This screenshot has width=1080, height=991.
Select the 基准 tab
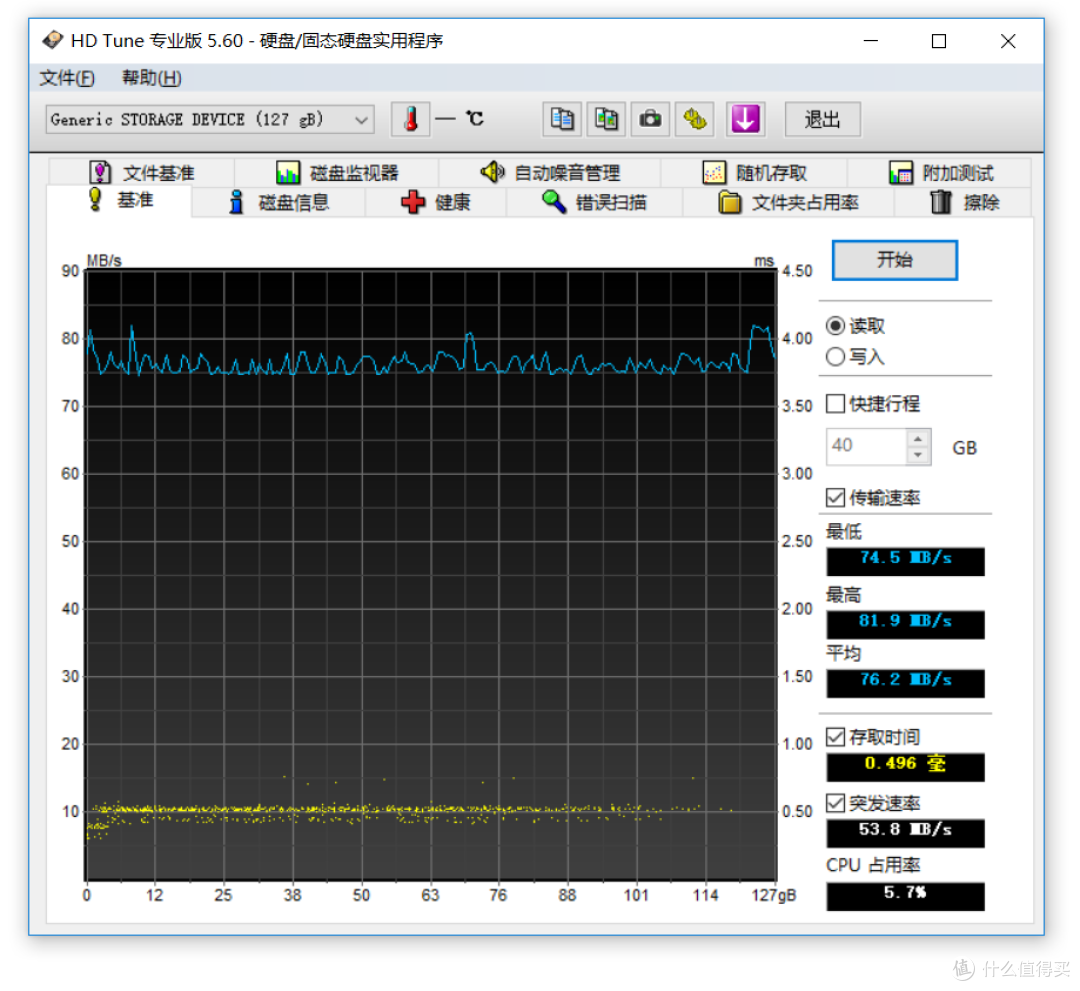click(120, 200)
